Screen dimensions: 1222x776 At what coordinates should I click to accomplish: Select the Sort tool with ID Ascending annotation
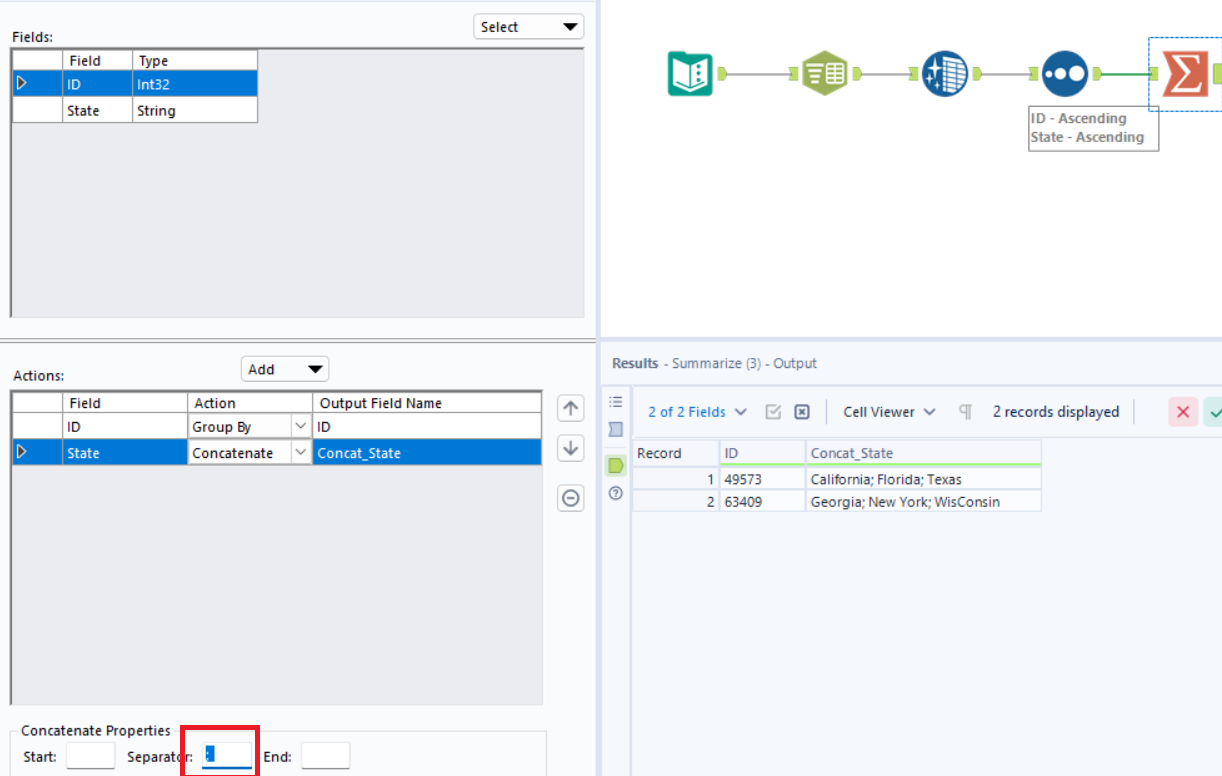[1064, 73]
